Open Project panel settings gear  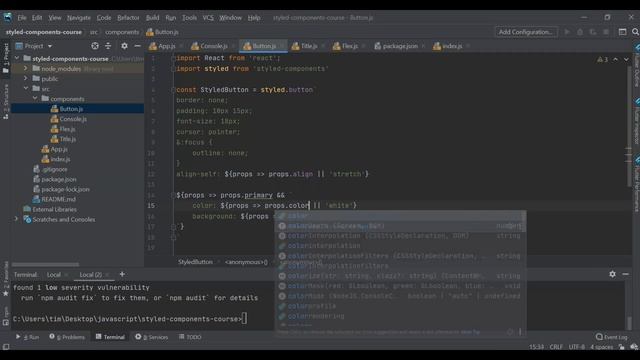pyautogui.click(x=124, y=46)
